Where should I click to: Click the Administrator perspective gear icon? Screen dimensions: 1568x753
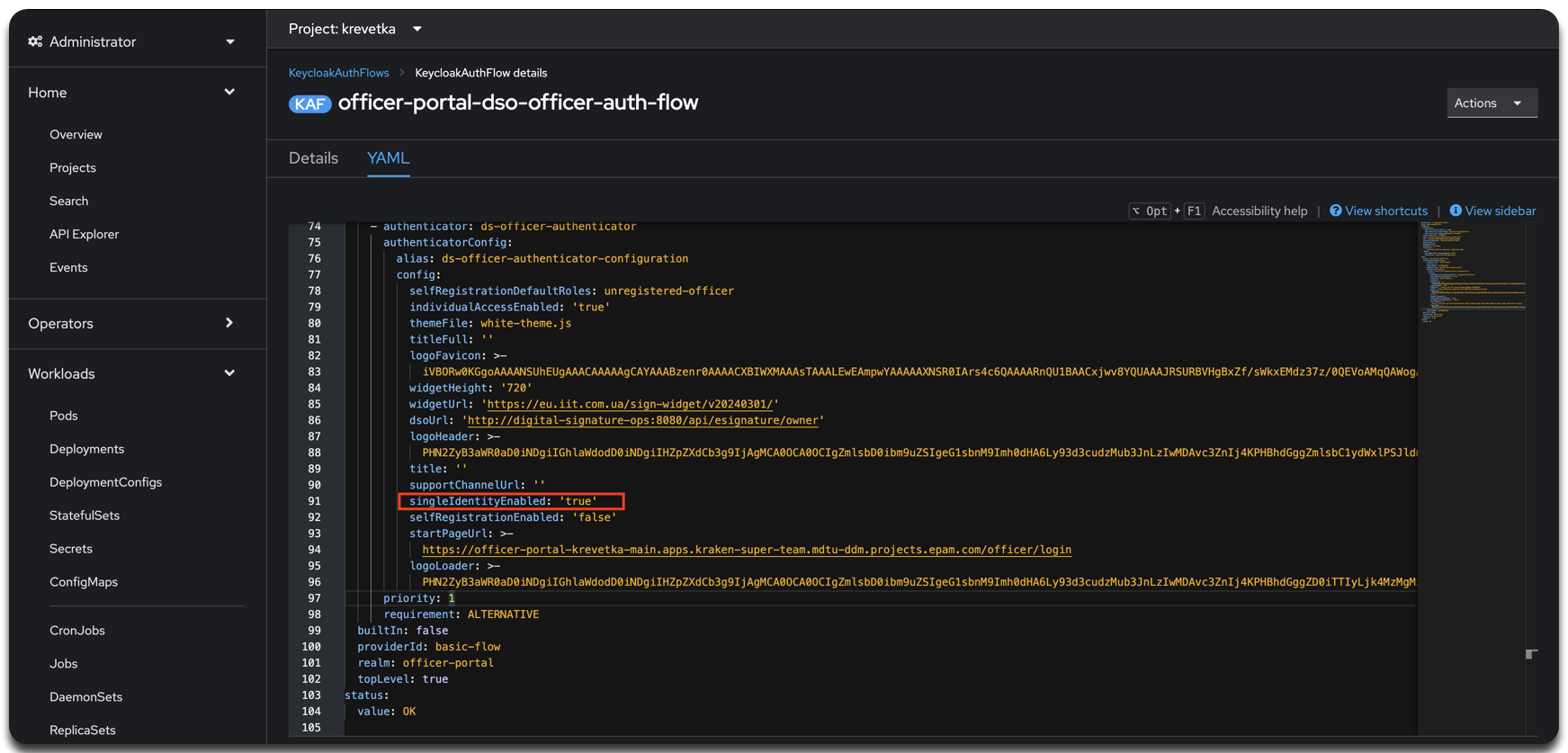click(x=35, y=41)
